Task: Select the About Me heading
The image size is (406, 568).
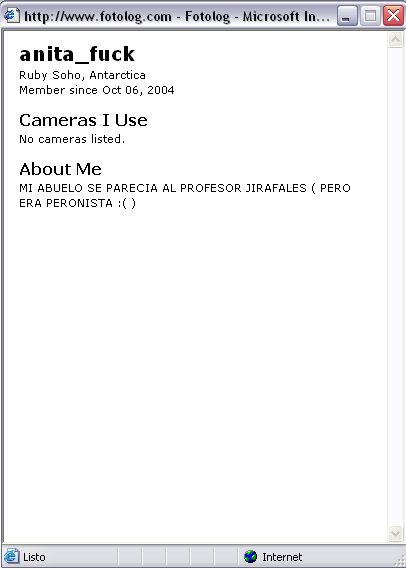Action: click(60, 169)
